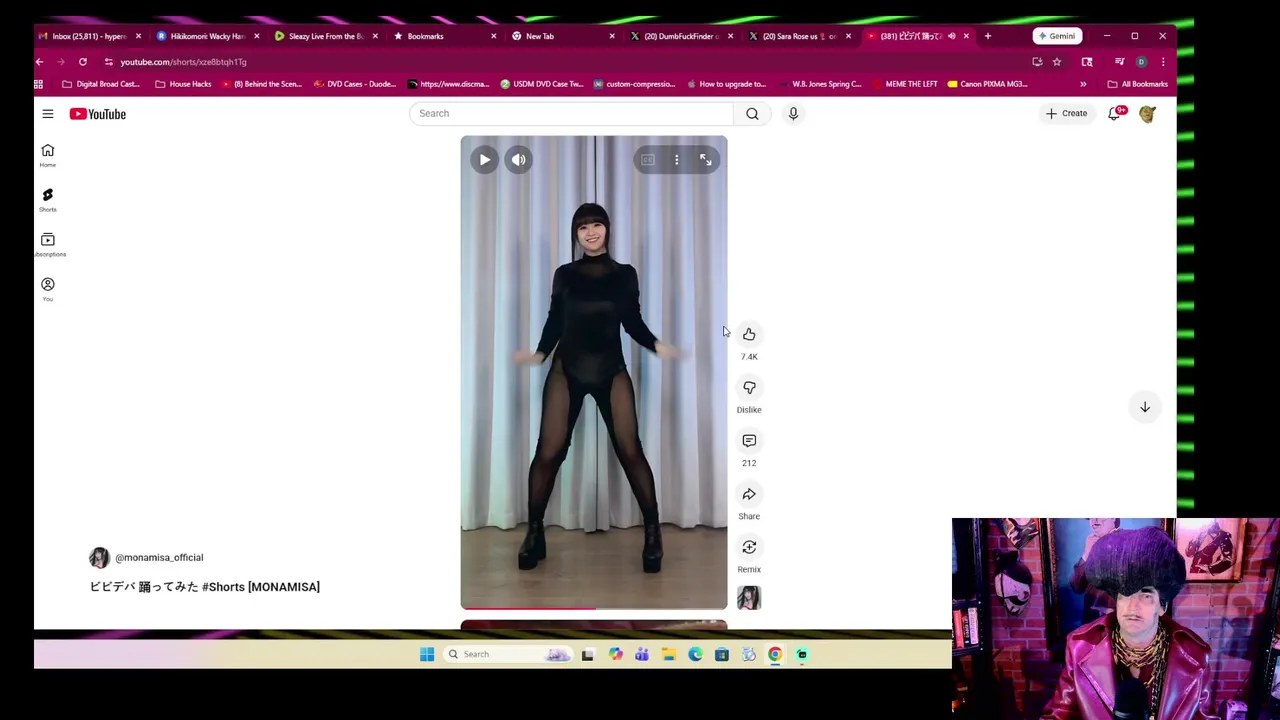Open Microsoft Store from the taskbar
This screenshot has width=1280, height=720.
[722, 654]
